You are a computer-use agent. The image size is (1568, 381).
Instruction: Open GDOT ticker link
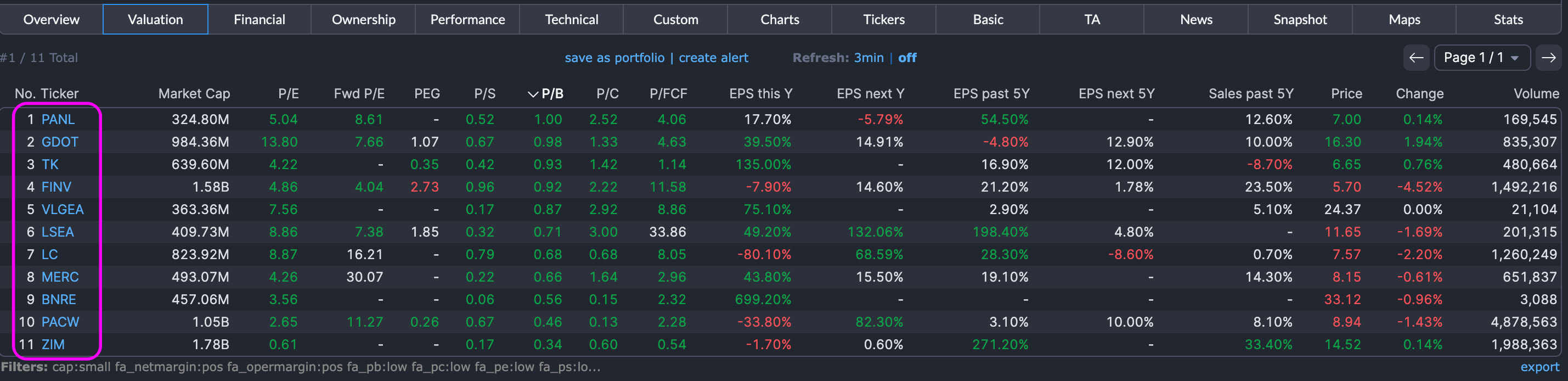coord(60,142)
